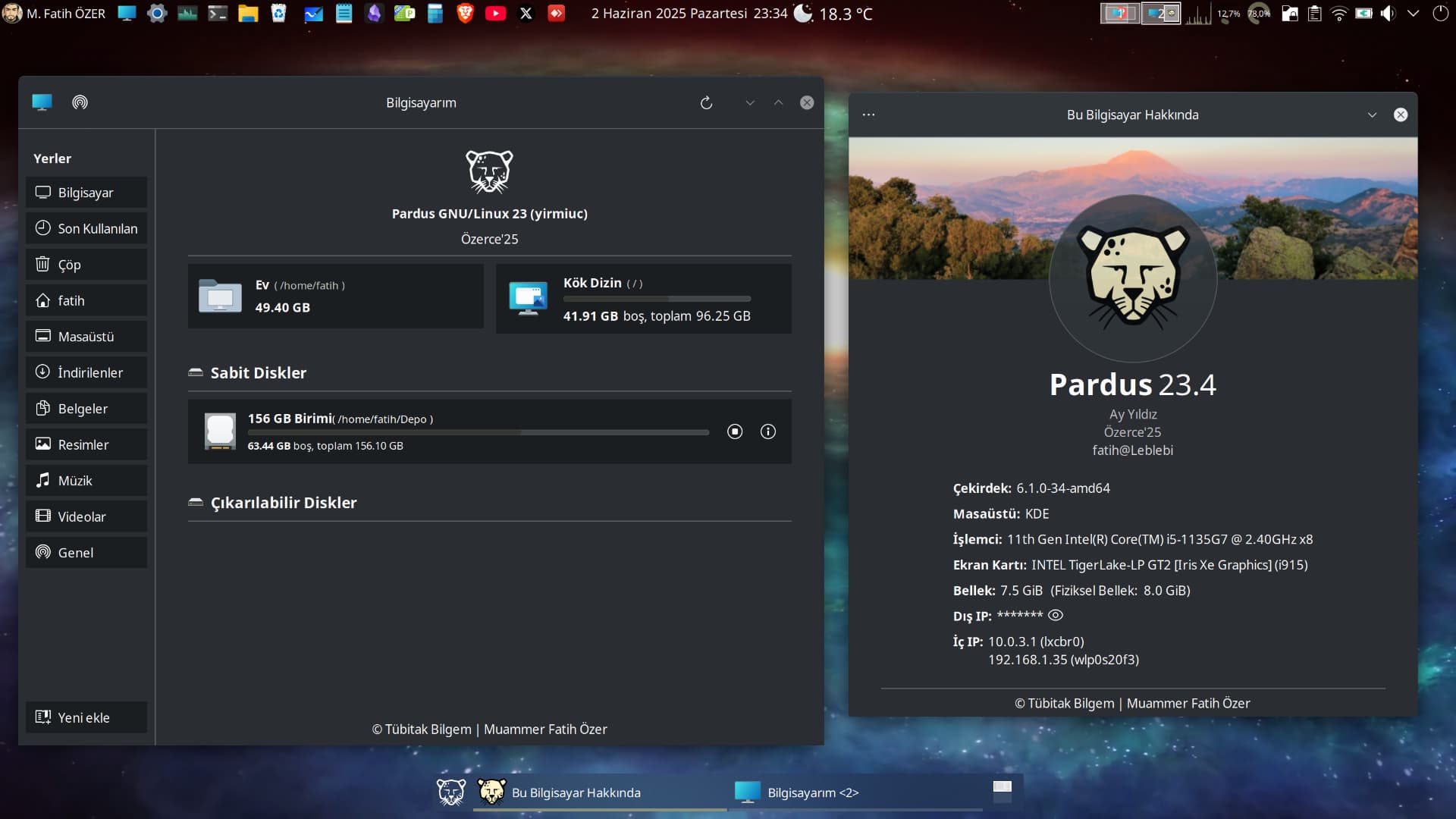Click the Pardus leopard logo in Bilgisayarım
This screenshot has width=1456, height=819.
coord(489,171)
